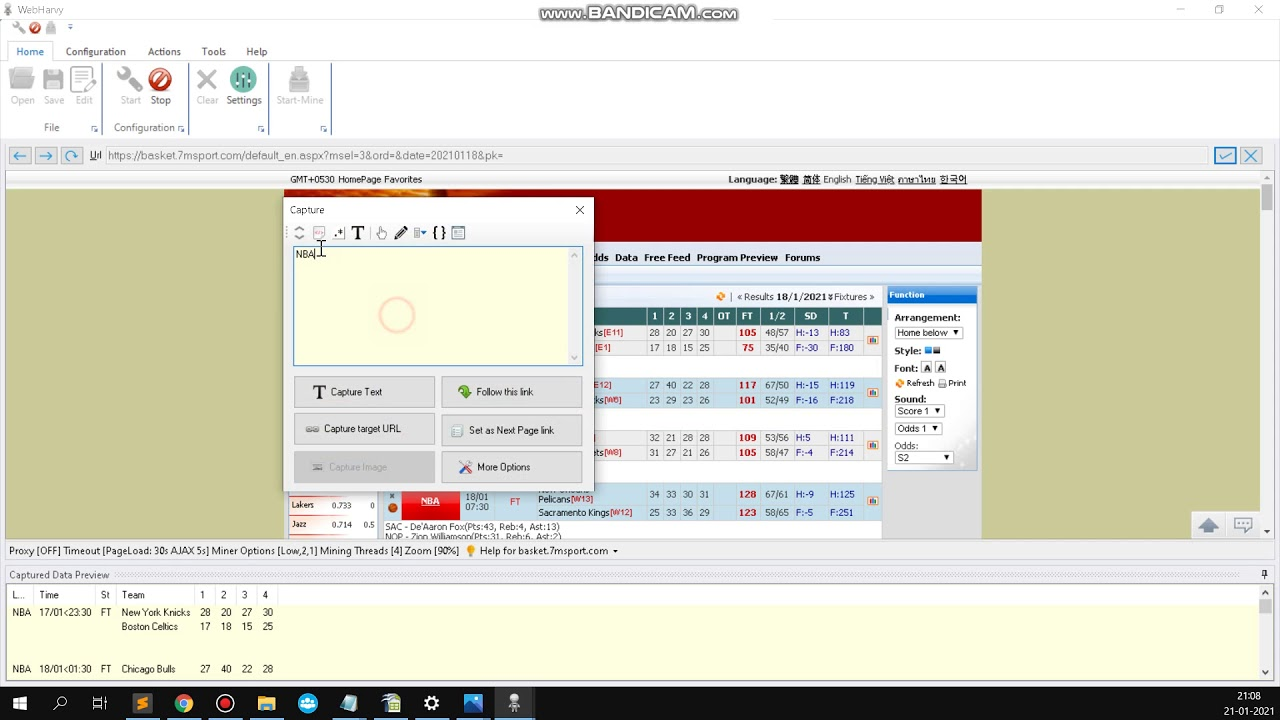Image resolution: width=1280 pixels, height=720 pixels.
Task: Click the quick access wrench icon in title bar
Action: (18, 27)
